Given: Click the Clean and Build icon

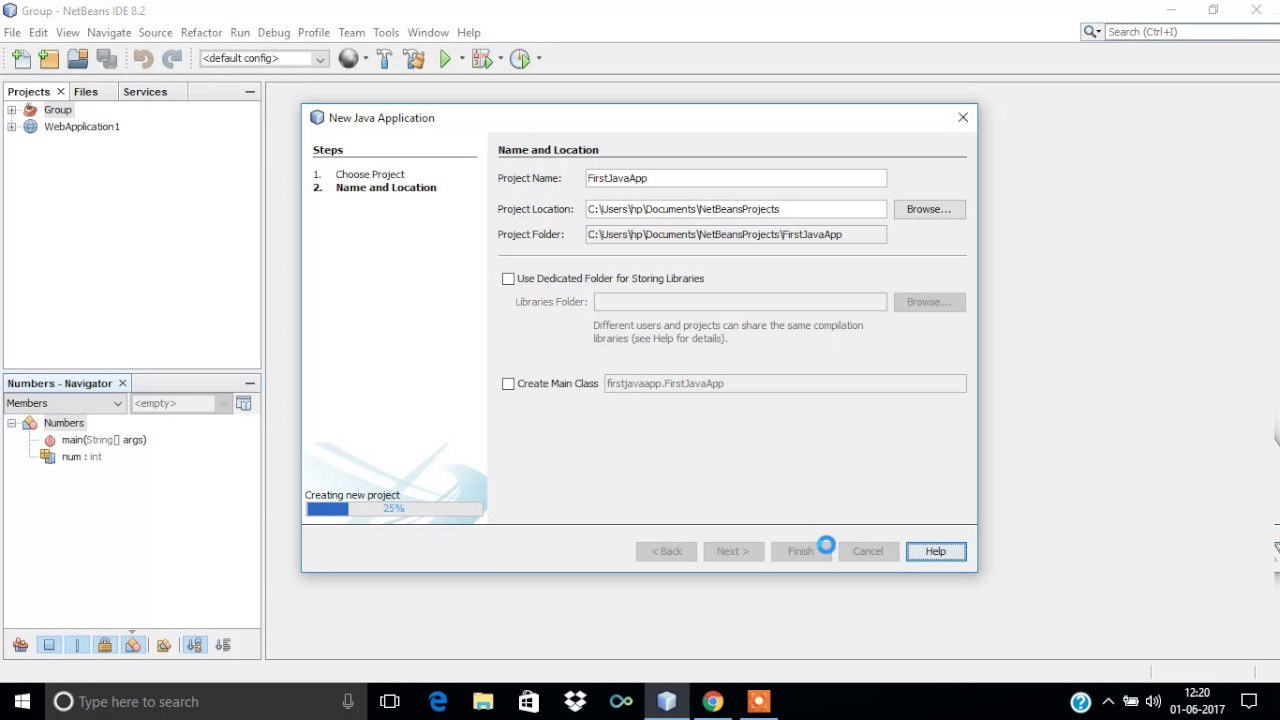Looking at the screenshot, I should click(414, 59).
